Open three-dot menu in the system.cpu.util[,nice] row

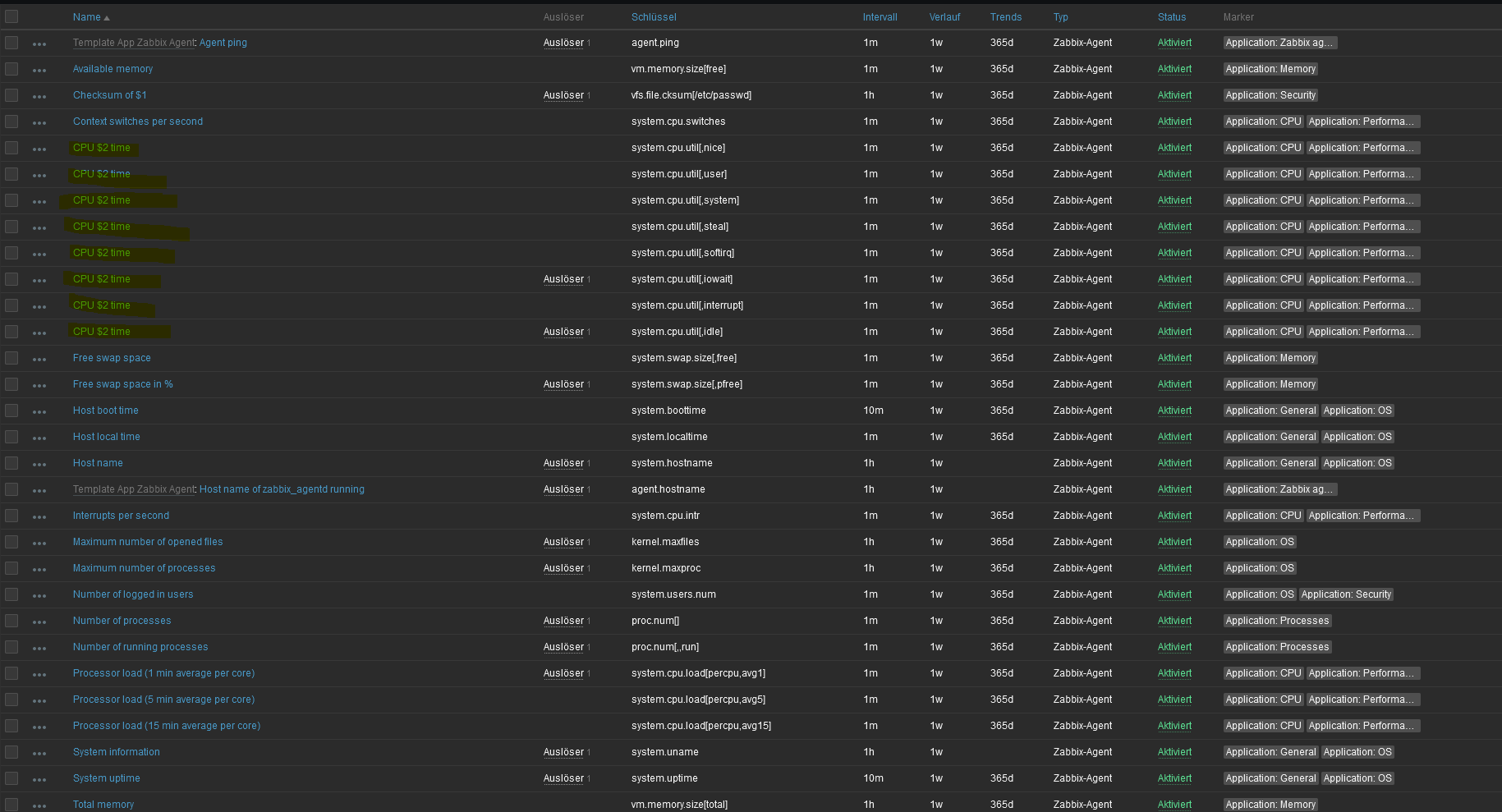pos(39,149)
